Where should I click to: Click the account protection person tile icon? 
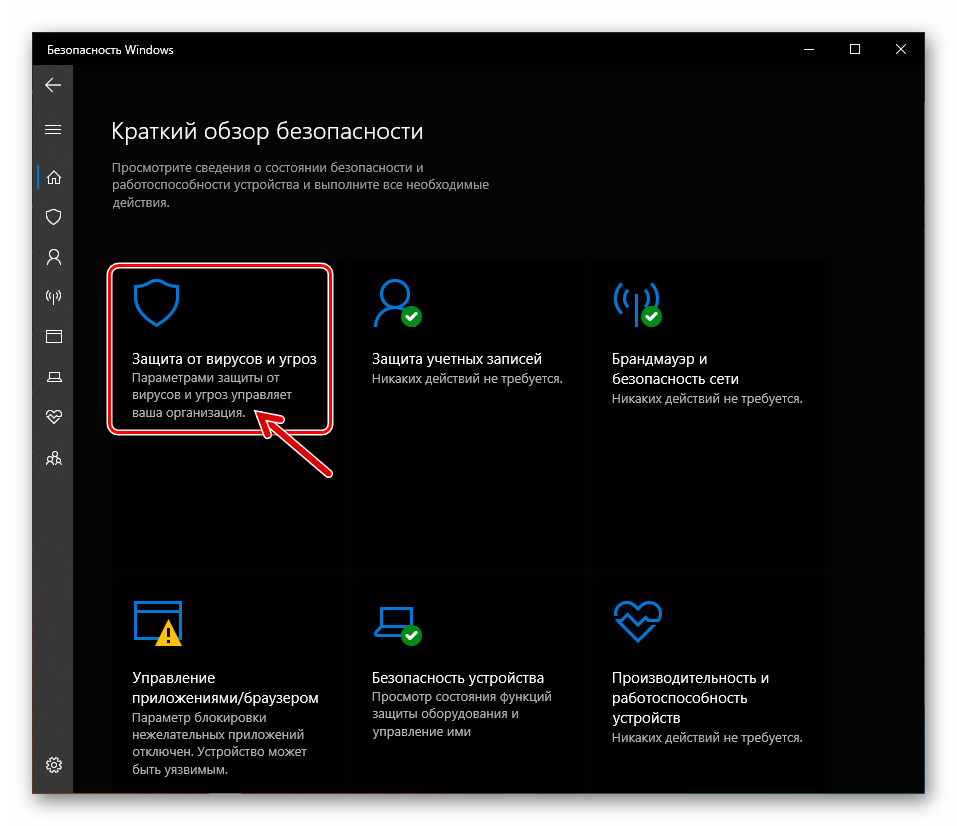click(397, 303)
